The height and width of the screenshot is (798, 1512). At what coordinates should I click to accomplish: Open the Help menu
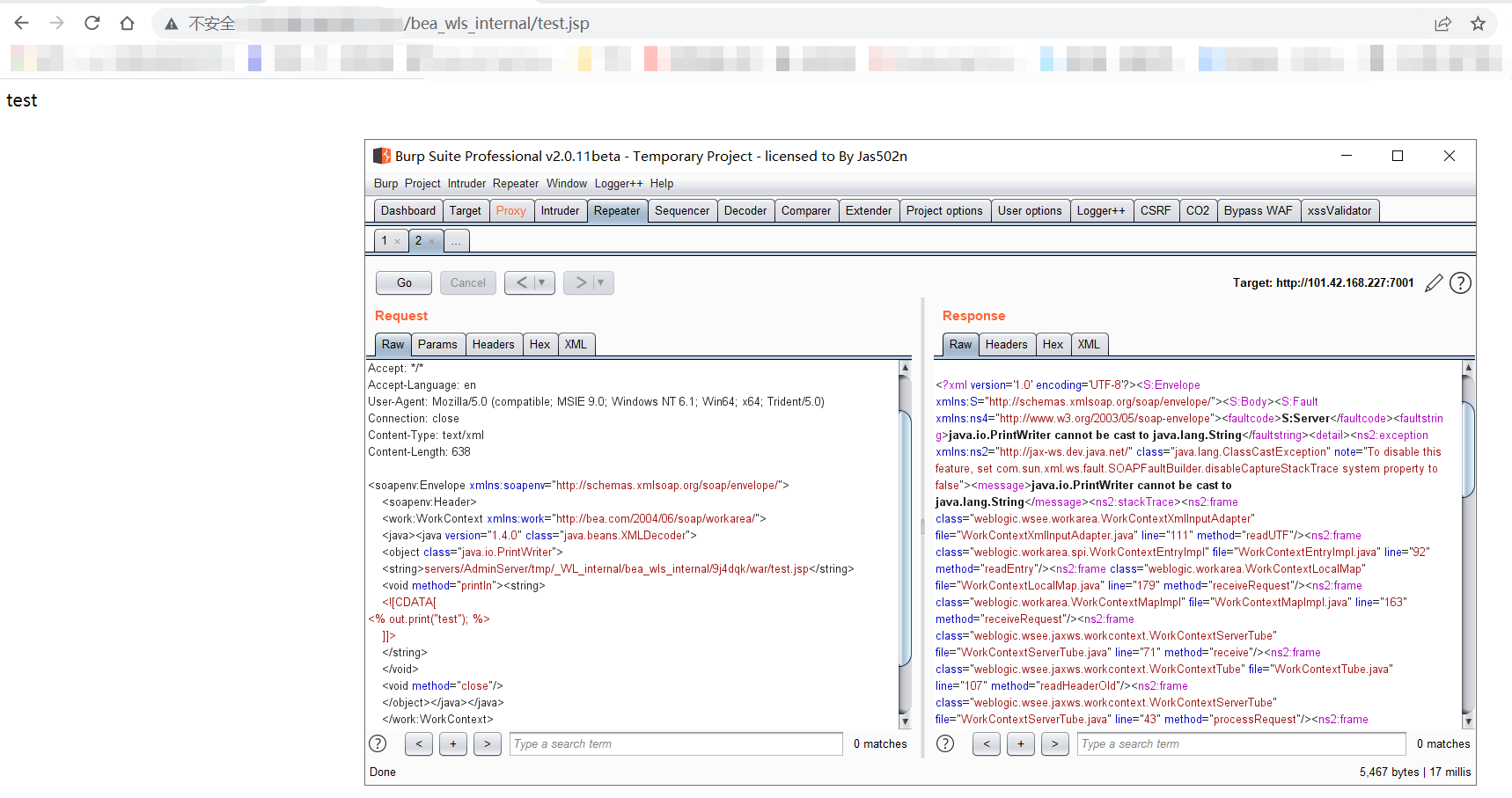click(x=662, y=183)
